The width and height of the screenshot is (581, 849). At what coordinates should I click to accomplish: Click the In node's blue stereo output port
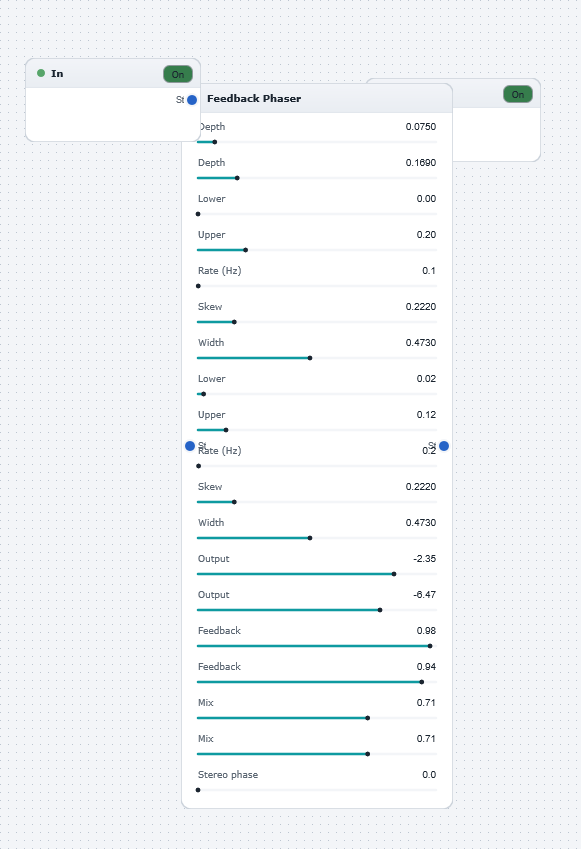pyautogui.click(x=192, y=100)
